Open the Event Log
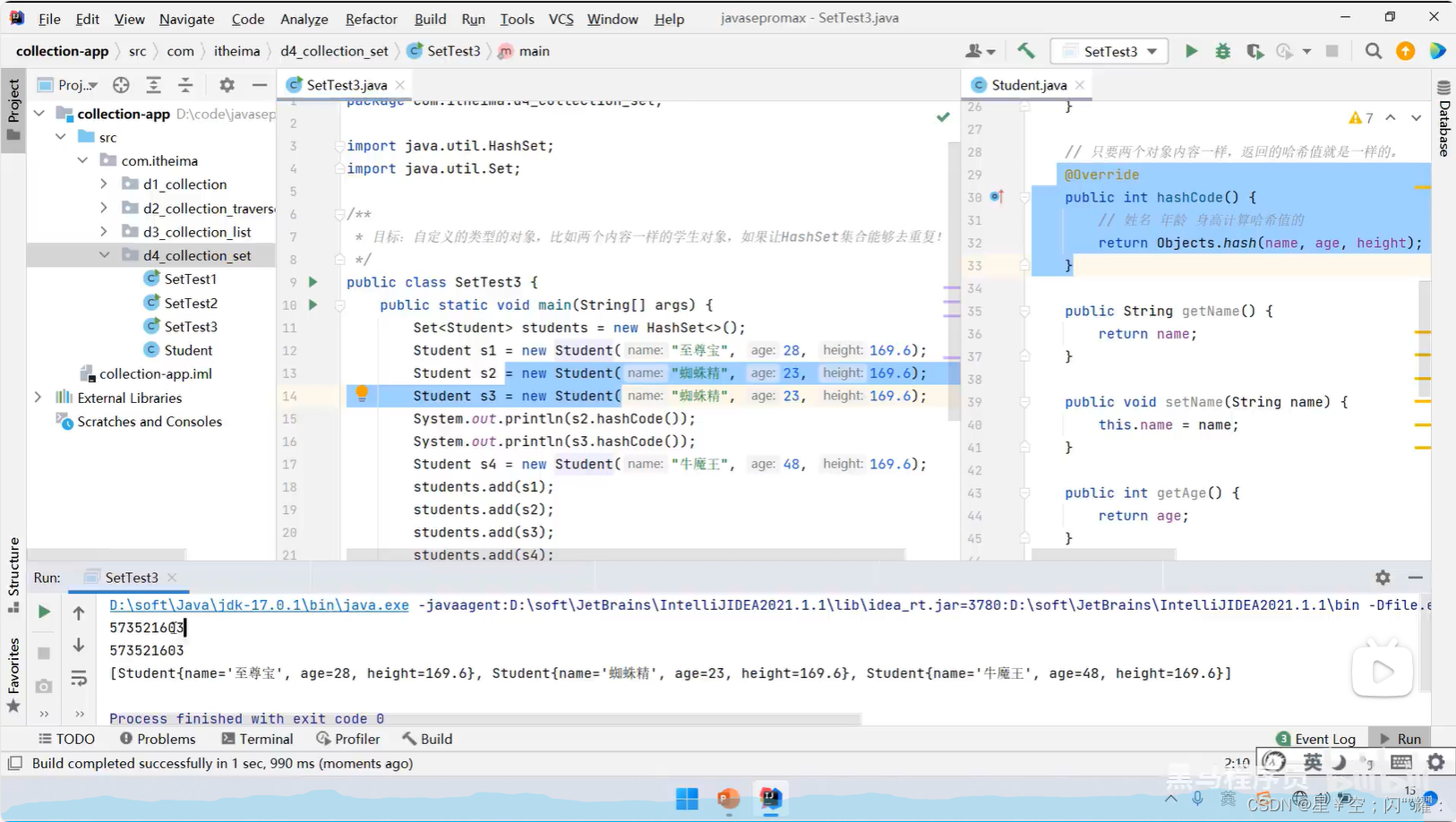 click(x=1315, y=739)
